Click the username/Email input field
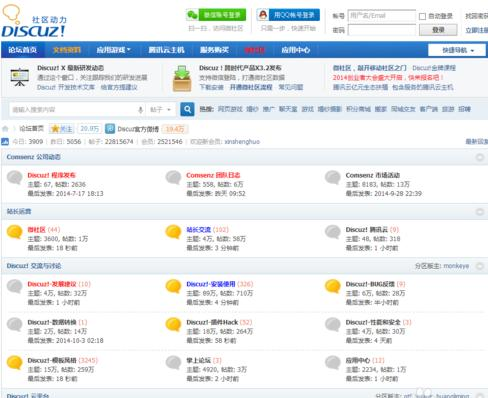 click(x=382, y=16)
